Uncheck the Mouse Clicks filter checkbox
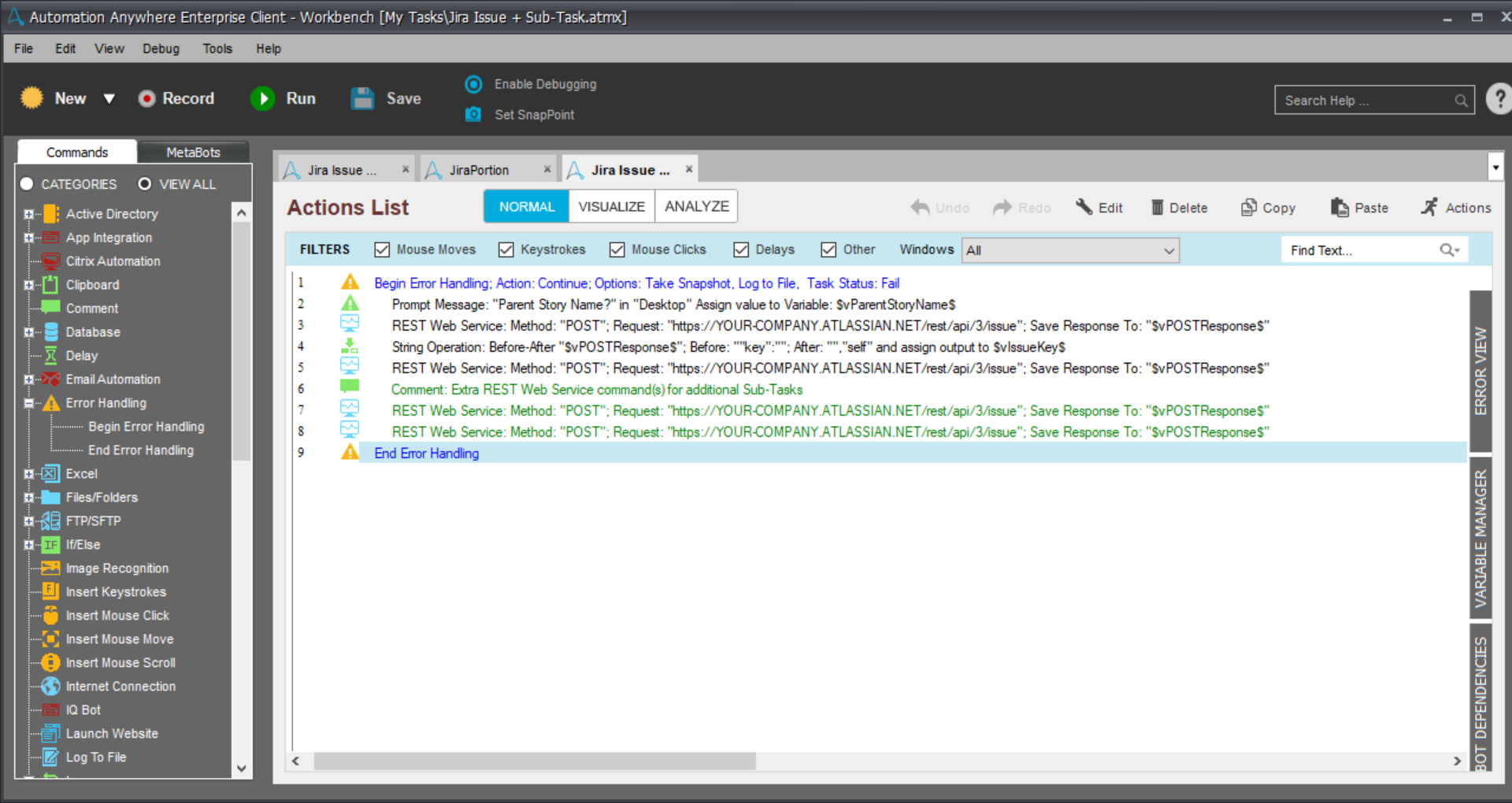Screen dimensions: 1512x803 pos(617,250)
